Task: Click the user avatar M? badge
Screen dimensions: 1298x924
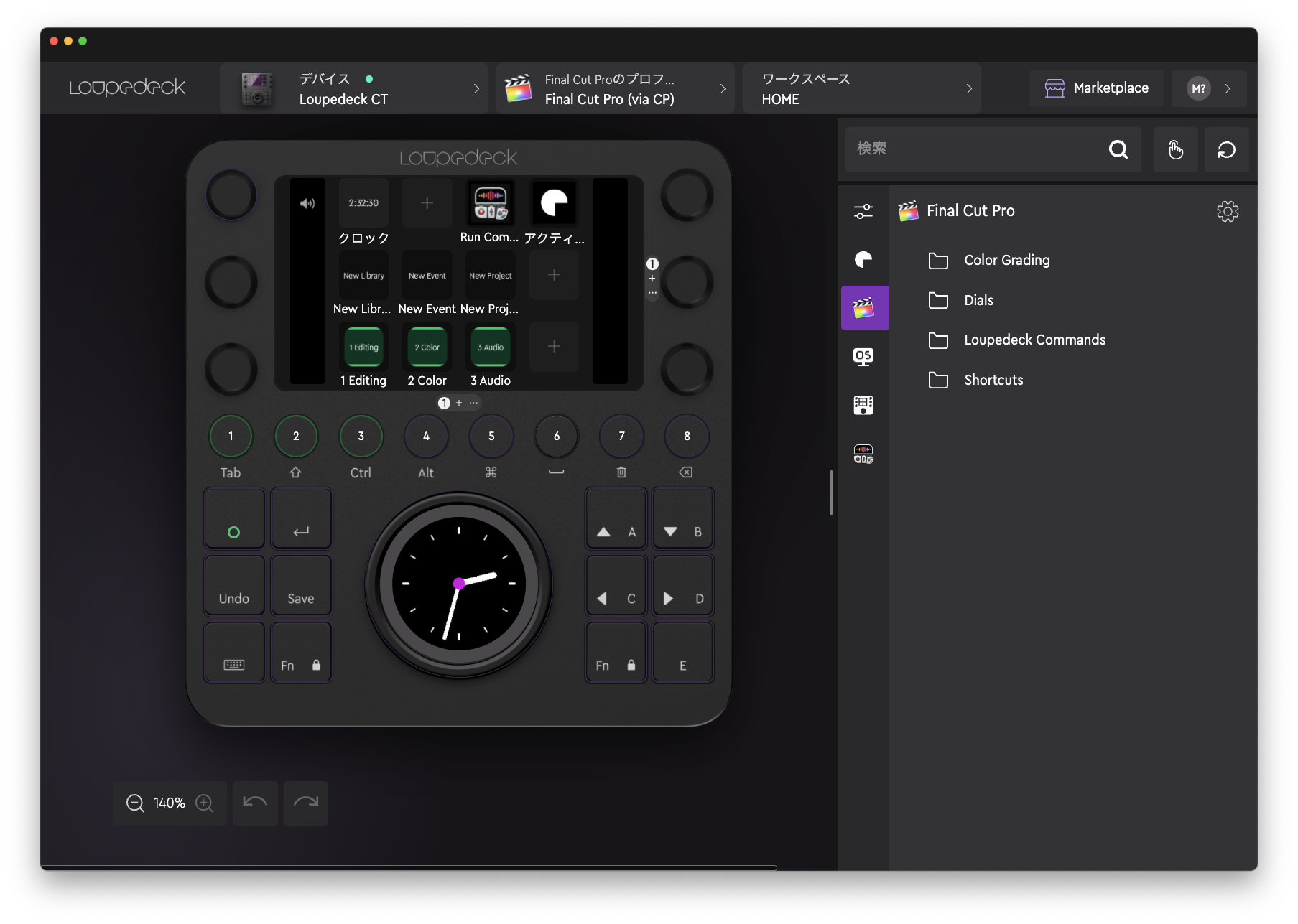Action: click(1198, 88)
